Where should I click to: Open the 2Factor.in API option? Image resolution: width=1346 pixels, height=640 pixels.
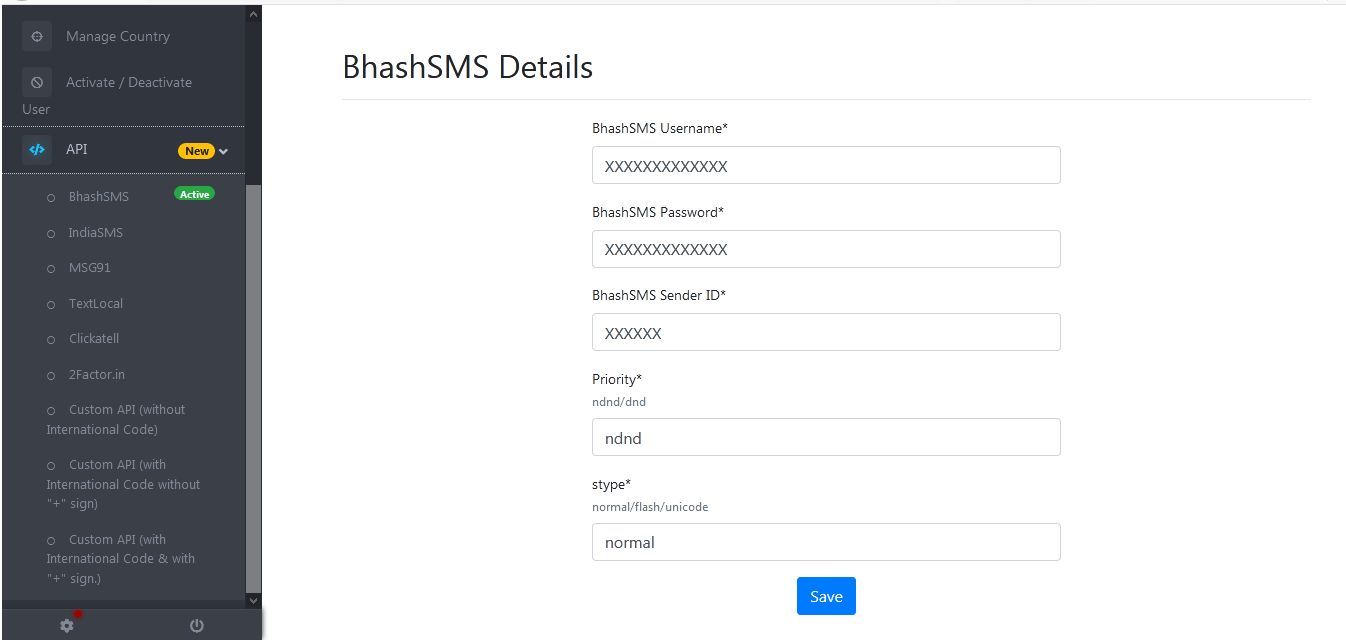tap(96, 375)
